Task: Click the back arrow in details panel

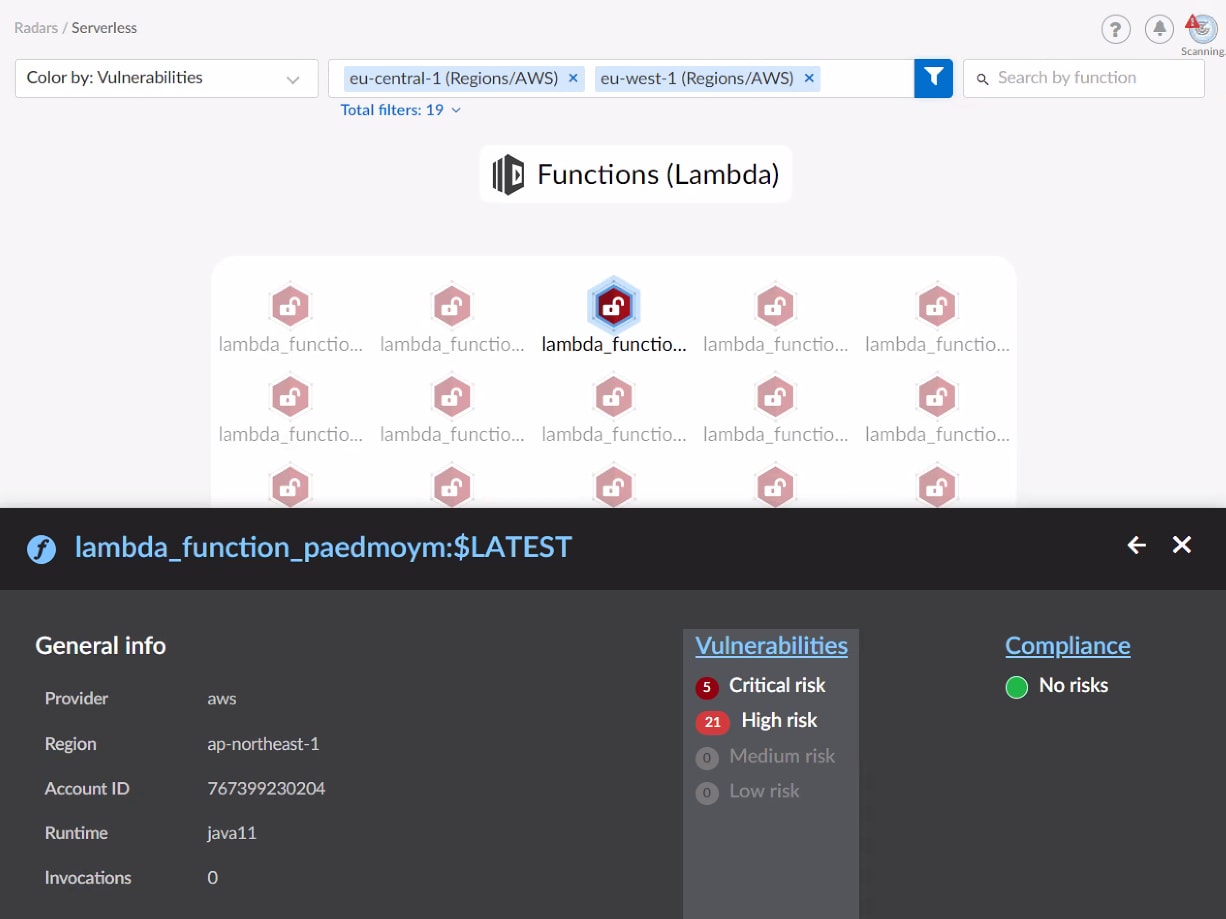Action: [1136, 545]
